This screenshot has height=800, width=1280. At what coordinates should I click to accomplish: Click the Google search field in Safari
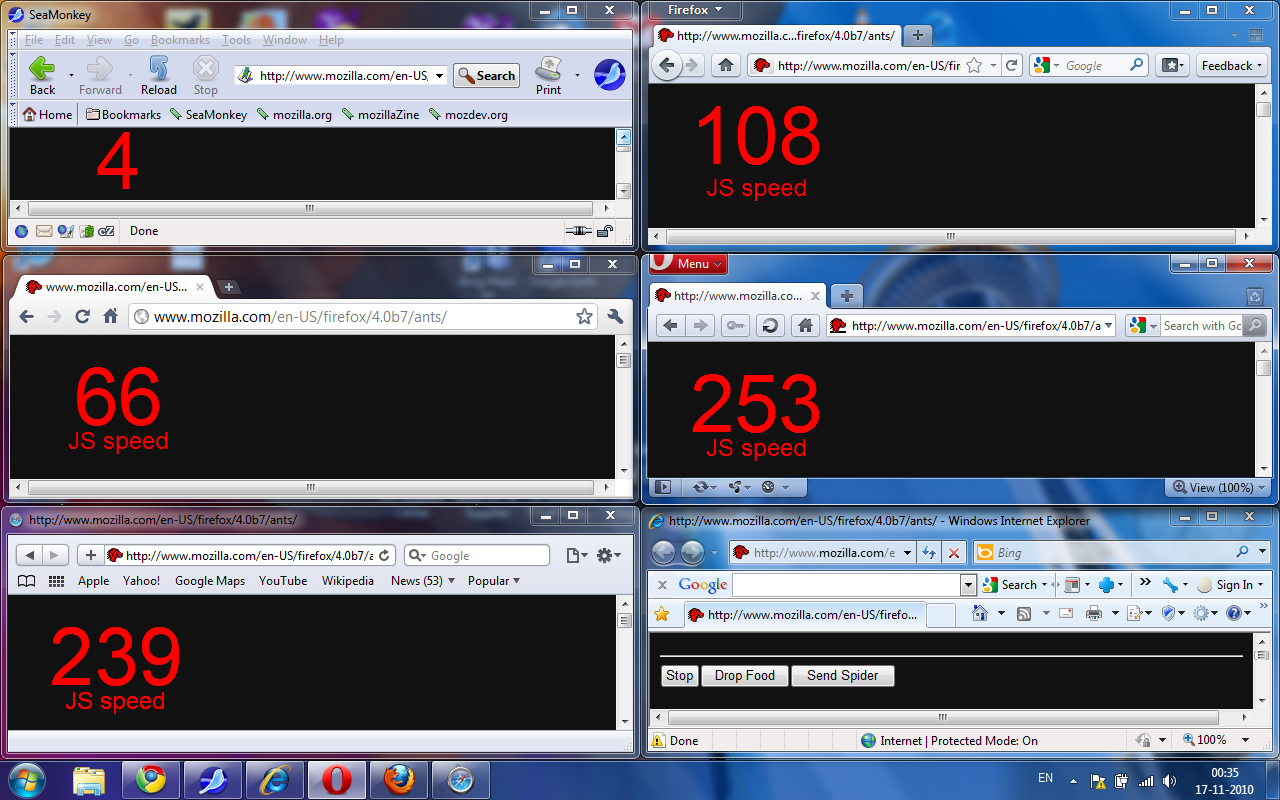click(477, 555)
